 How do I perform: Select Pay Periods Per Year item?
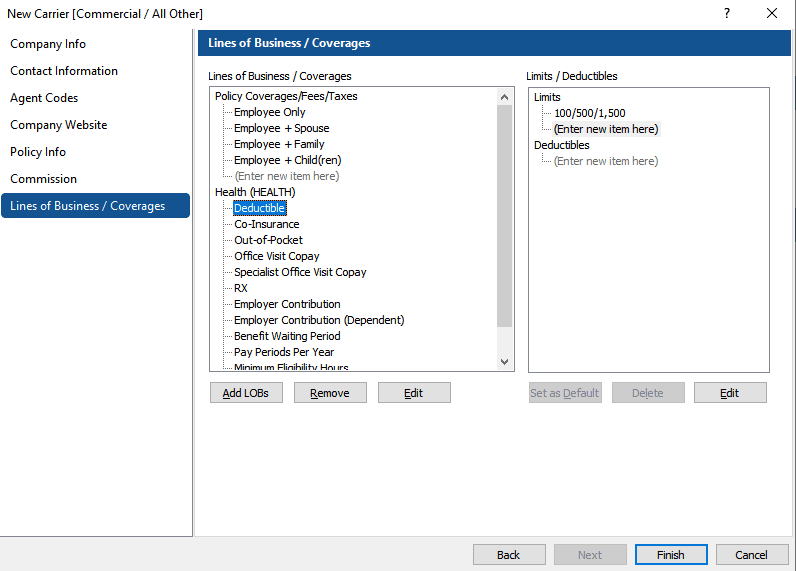(x=284, y=352)
